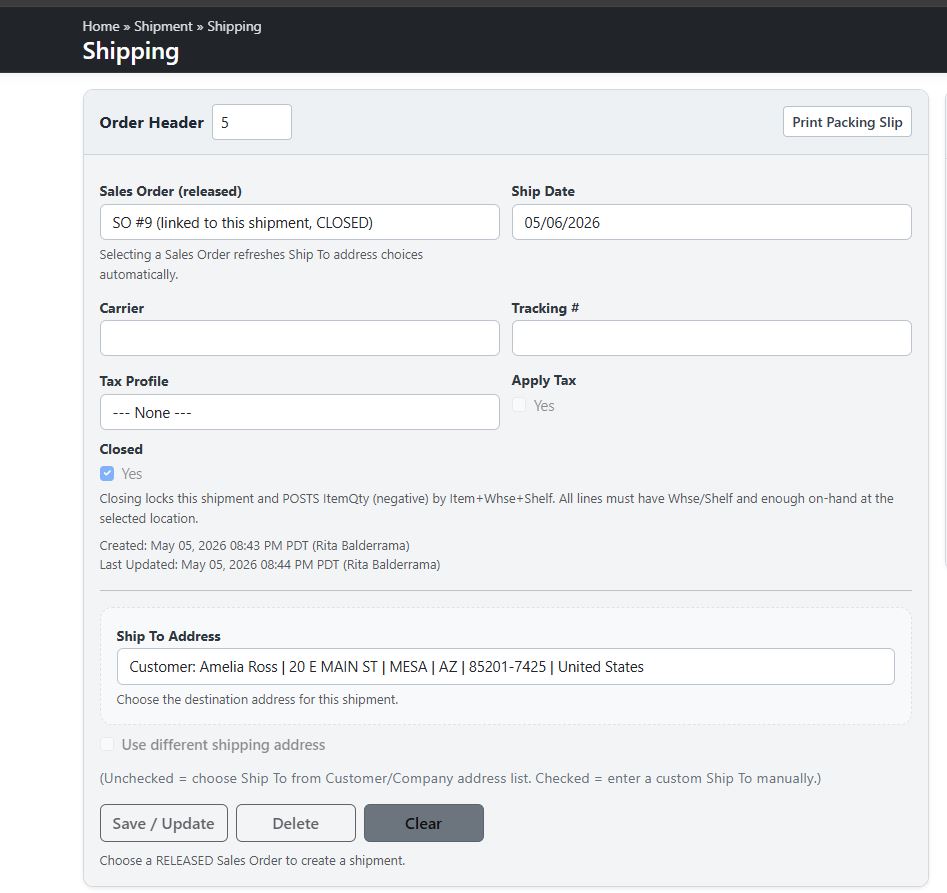Click the Order Header label
947x893 pixels.
click(x=152, y=123)
